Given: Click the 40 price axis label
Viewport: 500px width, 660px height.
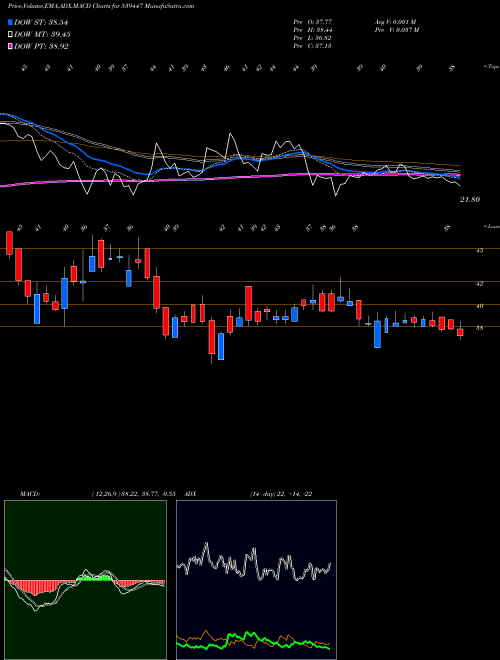Looking at the screenshot, I should 479,306.
